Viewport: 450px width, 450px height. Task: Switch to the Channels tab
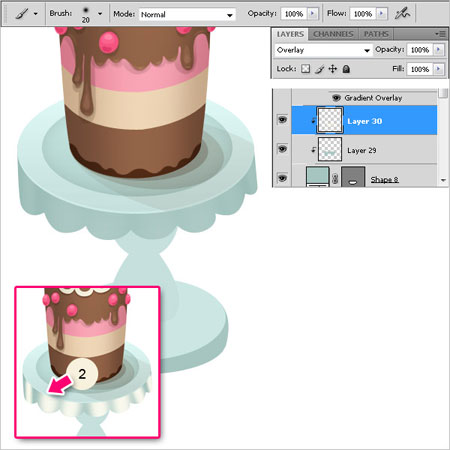[x=333, y=34]
